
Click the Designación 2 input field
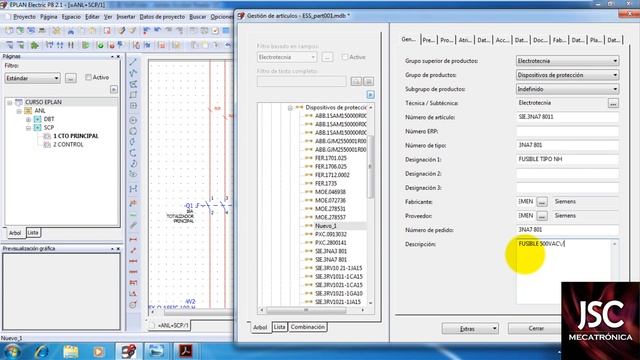(x=567, y=174)
